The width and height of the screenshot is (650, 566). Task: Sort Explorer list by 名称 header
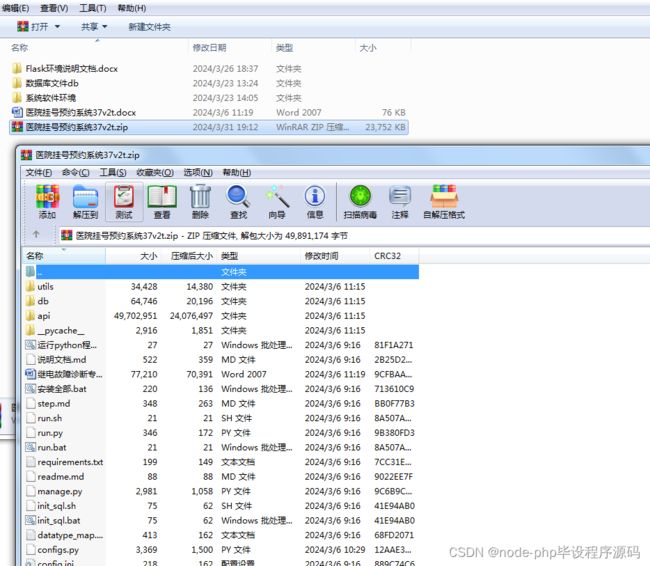98,48
